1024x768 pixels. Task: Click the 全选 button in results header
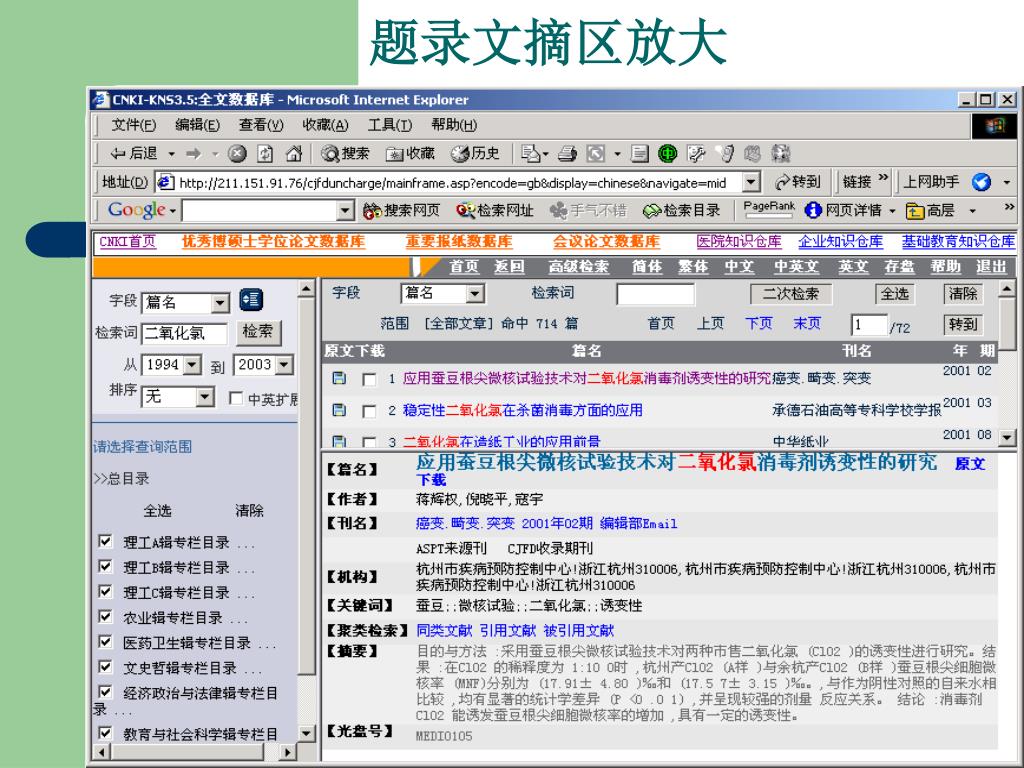(894, 294)
